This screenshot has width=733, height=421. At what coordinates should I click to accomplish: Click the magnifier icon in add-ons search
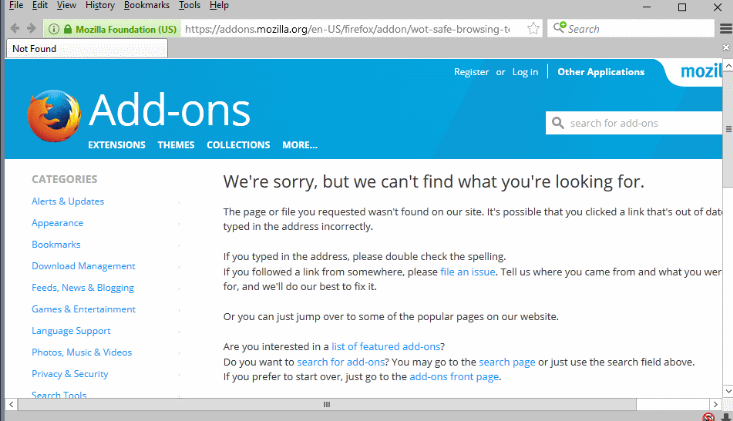click(x=558, y=123)
